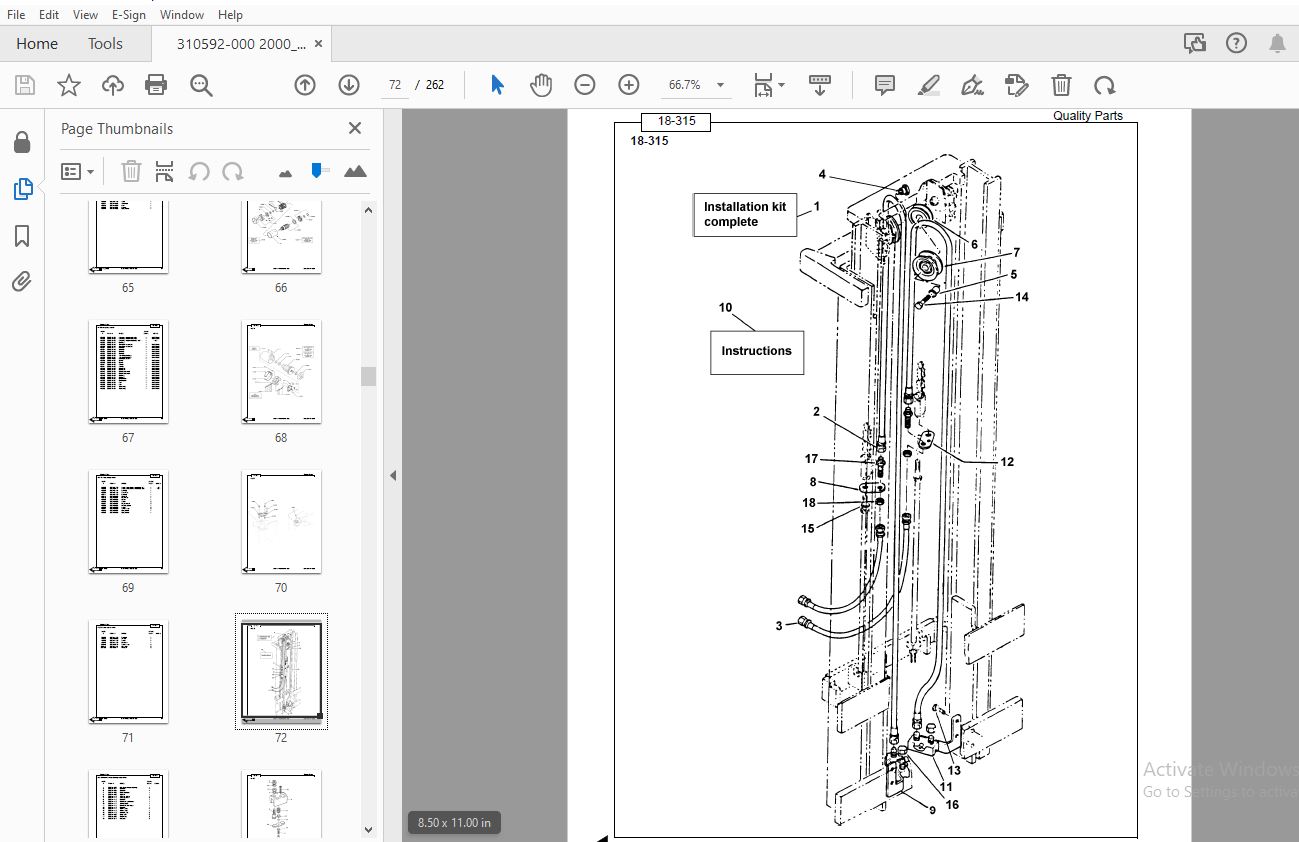Zoom in with the plus button
Viewport: 1299px width, 842px height.
[628, 85]
